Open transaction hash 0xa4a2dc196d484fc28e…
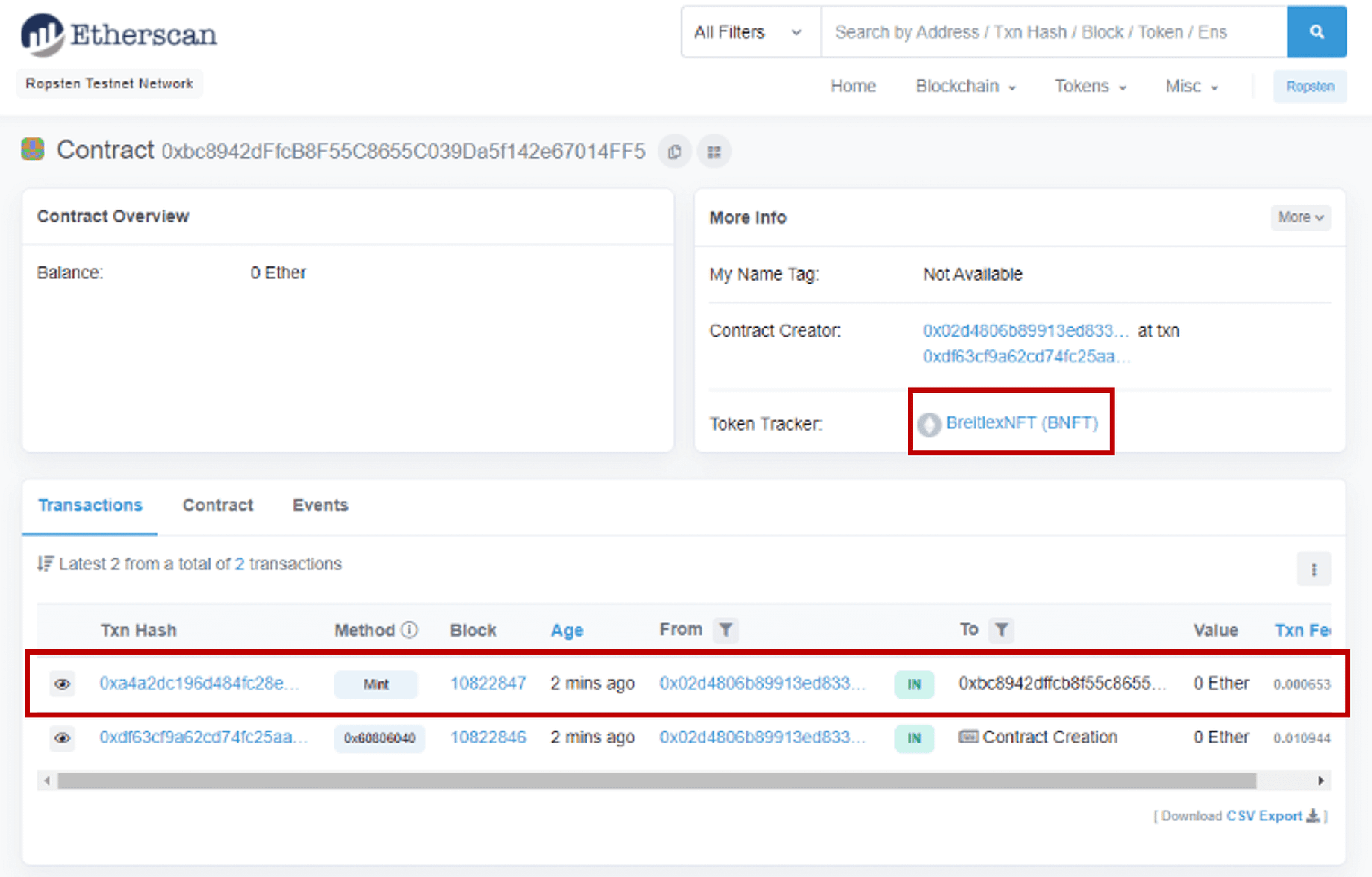The image size is (1372, 877). (199, 684)
